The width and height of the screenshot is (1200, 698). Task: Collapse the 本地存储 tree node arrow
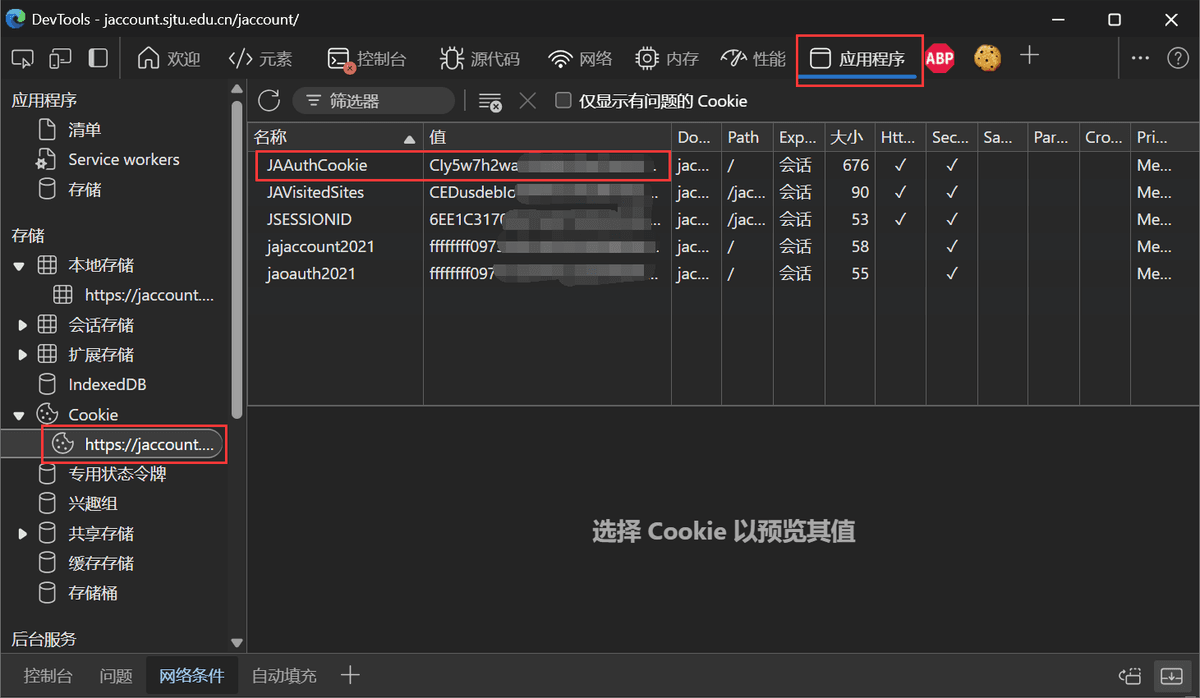pos(19,266)
